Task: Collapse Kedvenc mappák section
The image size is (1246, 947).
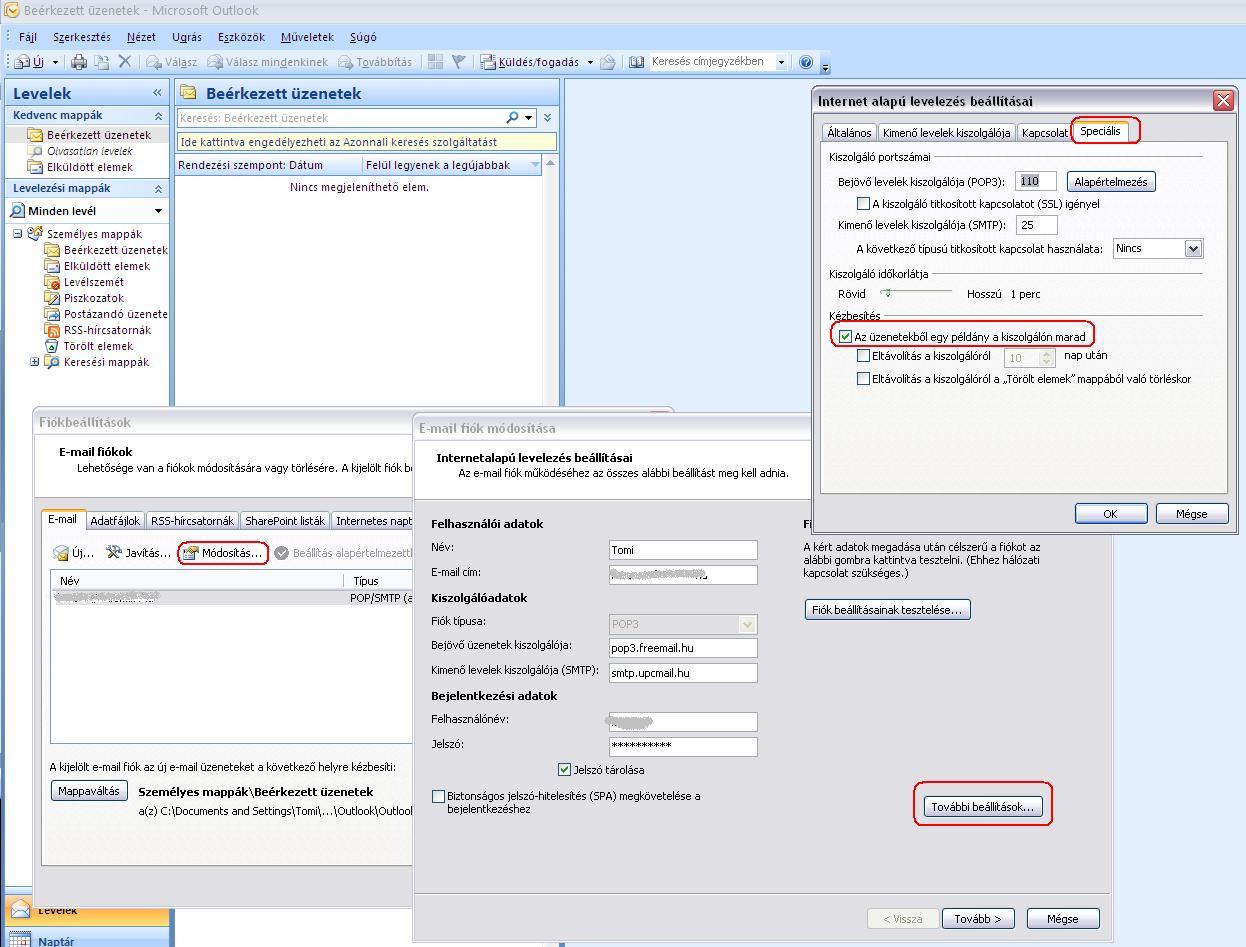Action: 158,116
